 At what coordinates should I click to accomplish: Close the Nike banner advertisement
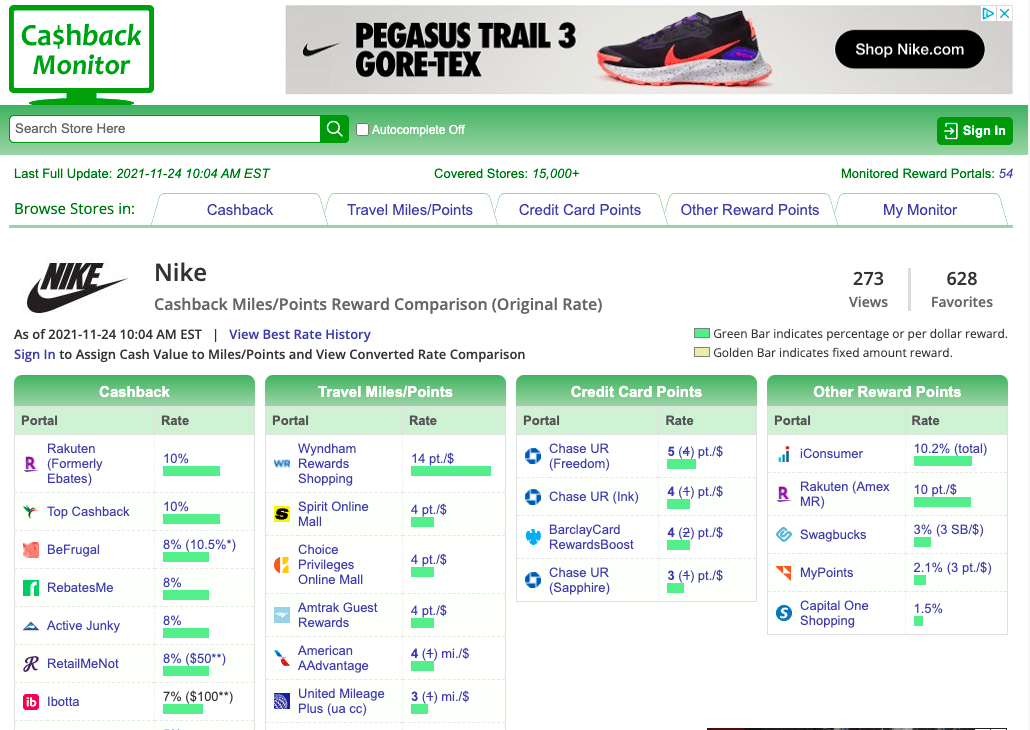tap(1004, 13)
